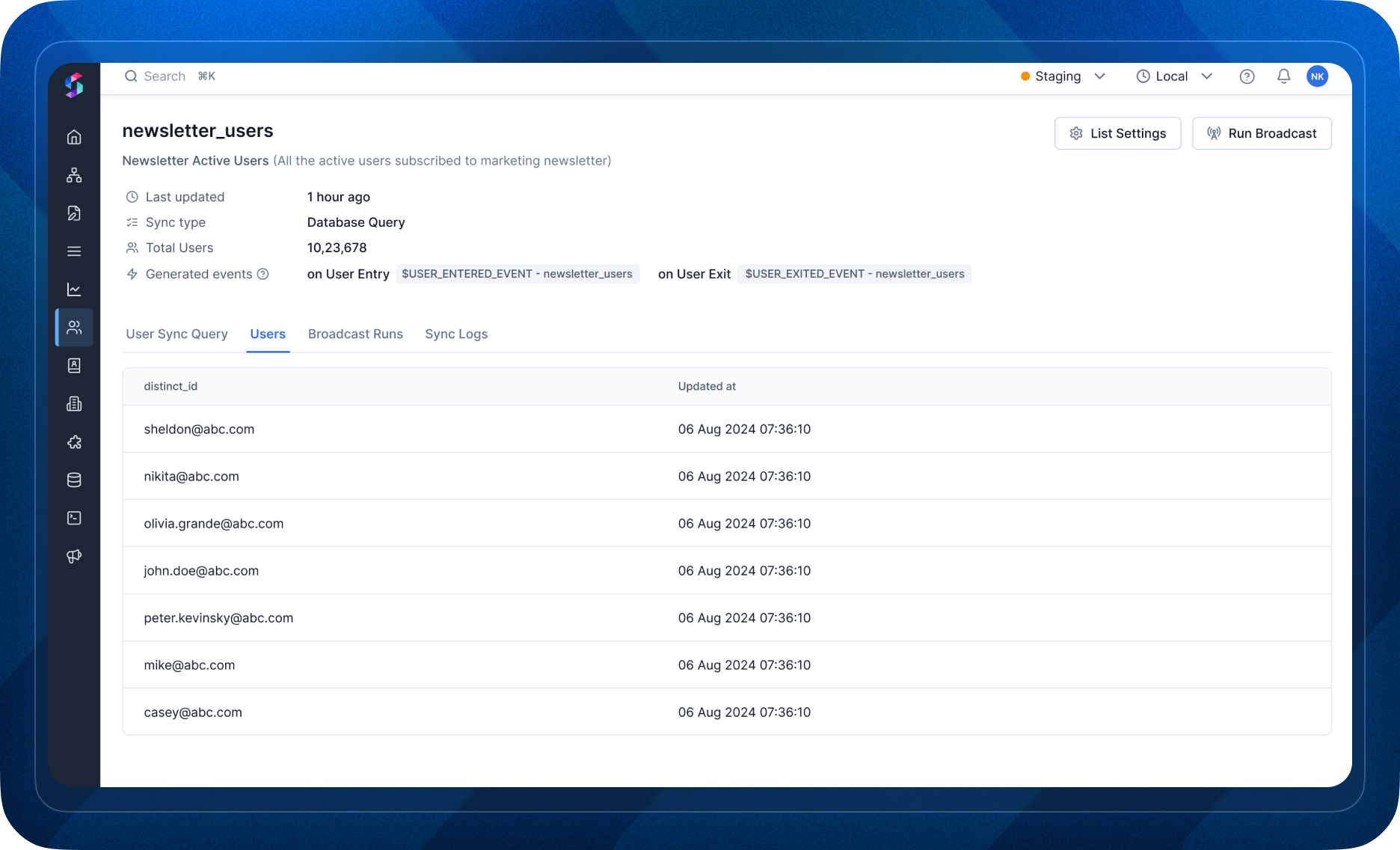
Task: Open the contact book icon in sidebar
Action: pos(74,365)
